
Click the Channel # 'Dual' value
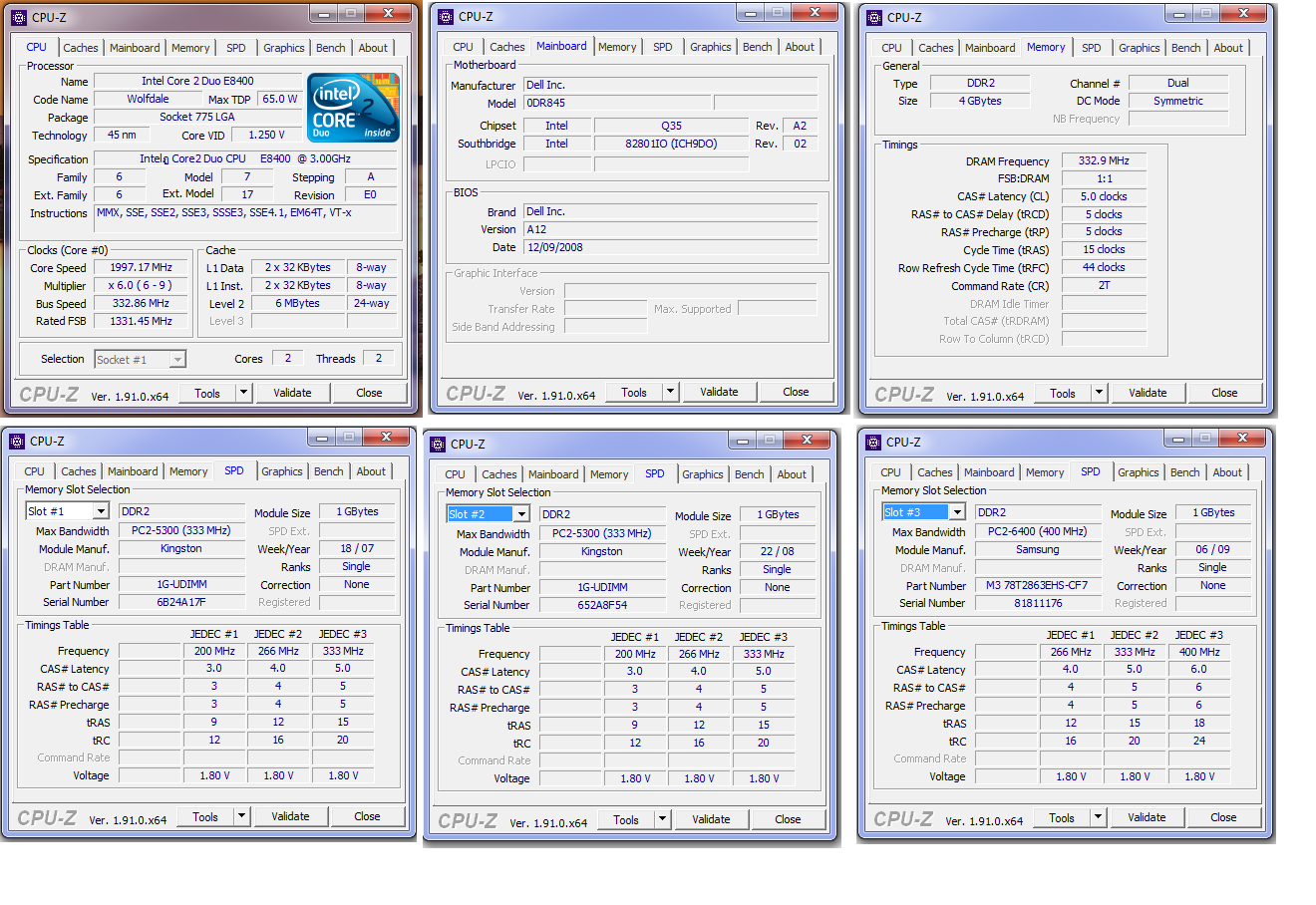pos(1178,83)
